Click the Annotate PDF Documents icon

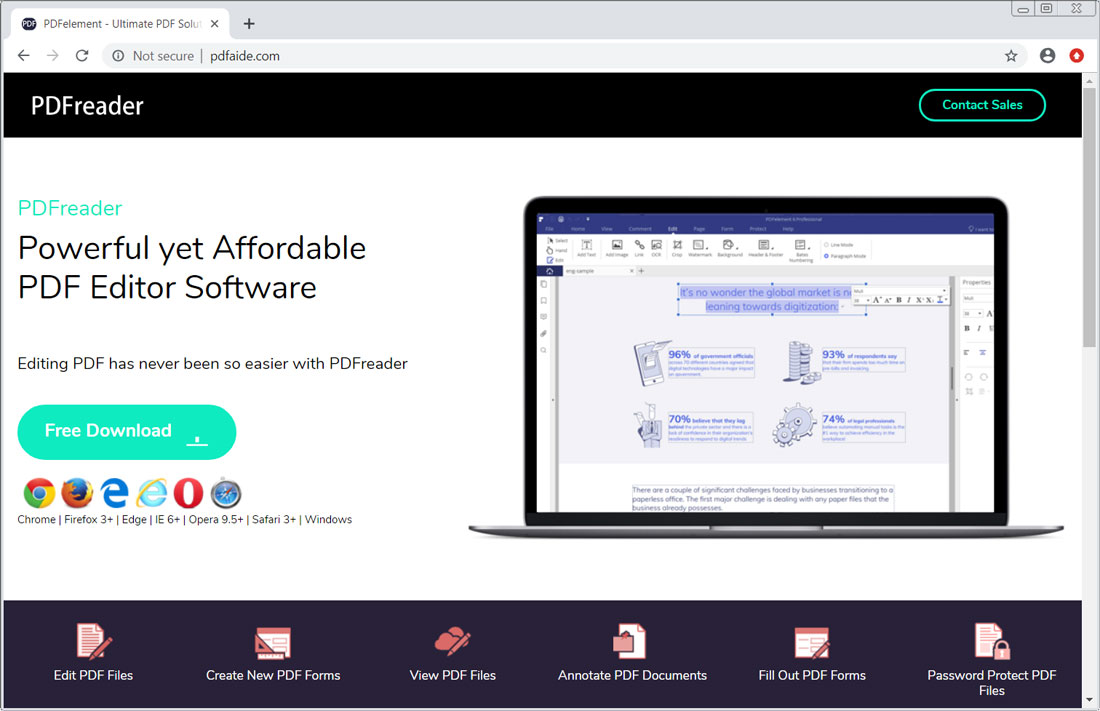pyautogui.click(x=629, y=641)
